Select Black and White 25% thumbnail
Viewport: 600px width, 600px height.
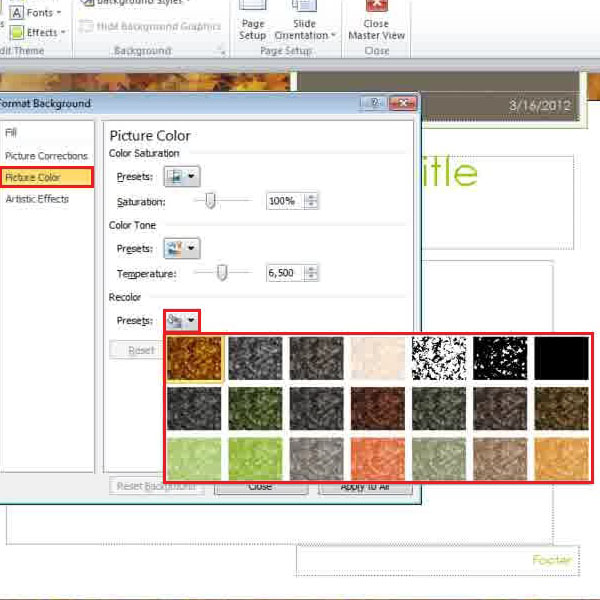pos(439,359)
